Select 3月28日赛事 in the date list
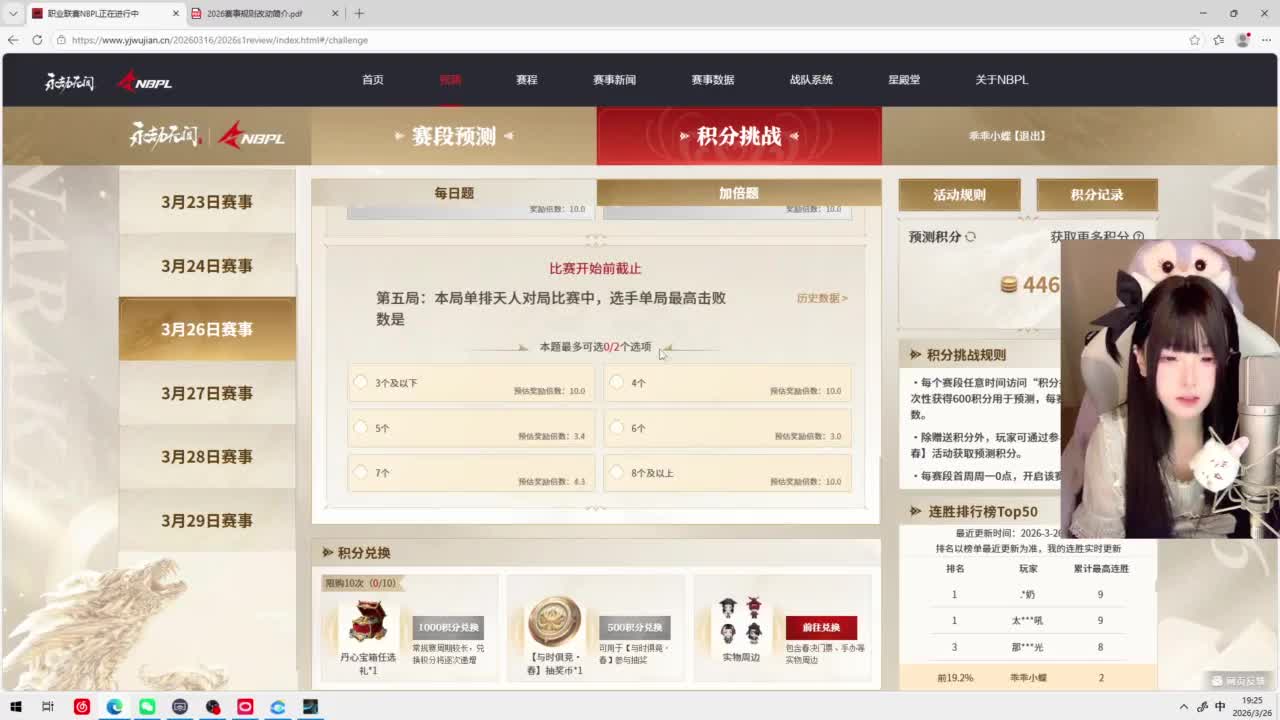This screenshot has height=720, width=1280. [x=207, y=456]
